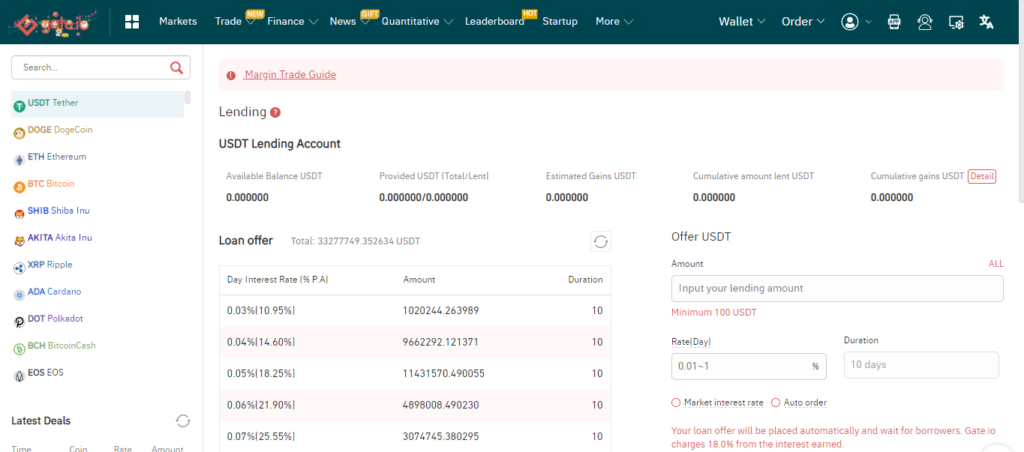1024x452 pixels.
Task: Select the EOS coin icon
Action: click(x=20, y=376)
